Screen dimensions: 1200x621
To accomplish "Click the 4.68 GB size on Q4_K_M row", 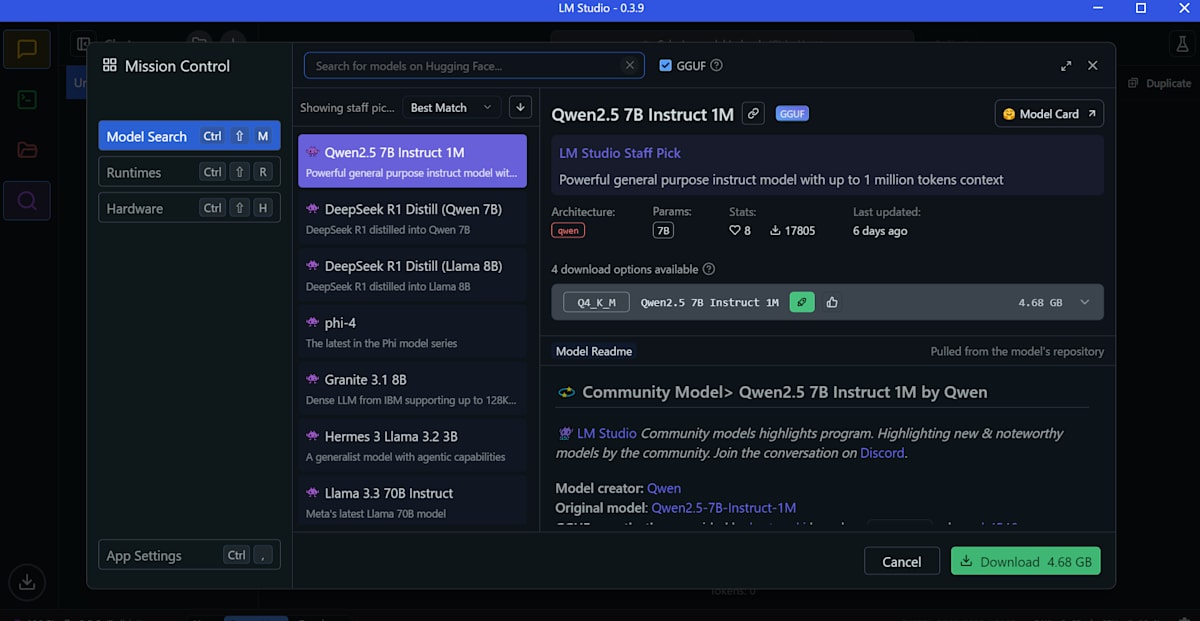I will [1040, 302].
